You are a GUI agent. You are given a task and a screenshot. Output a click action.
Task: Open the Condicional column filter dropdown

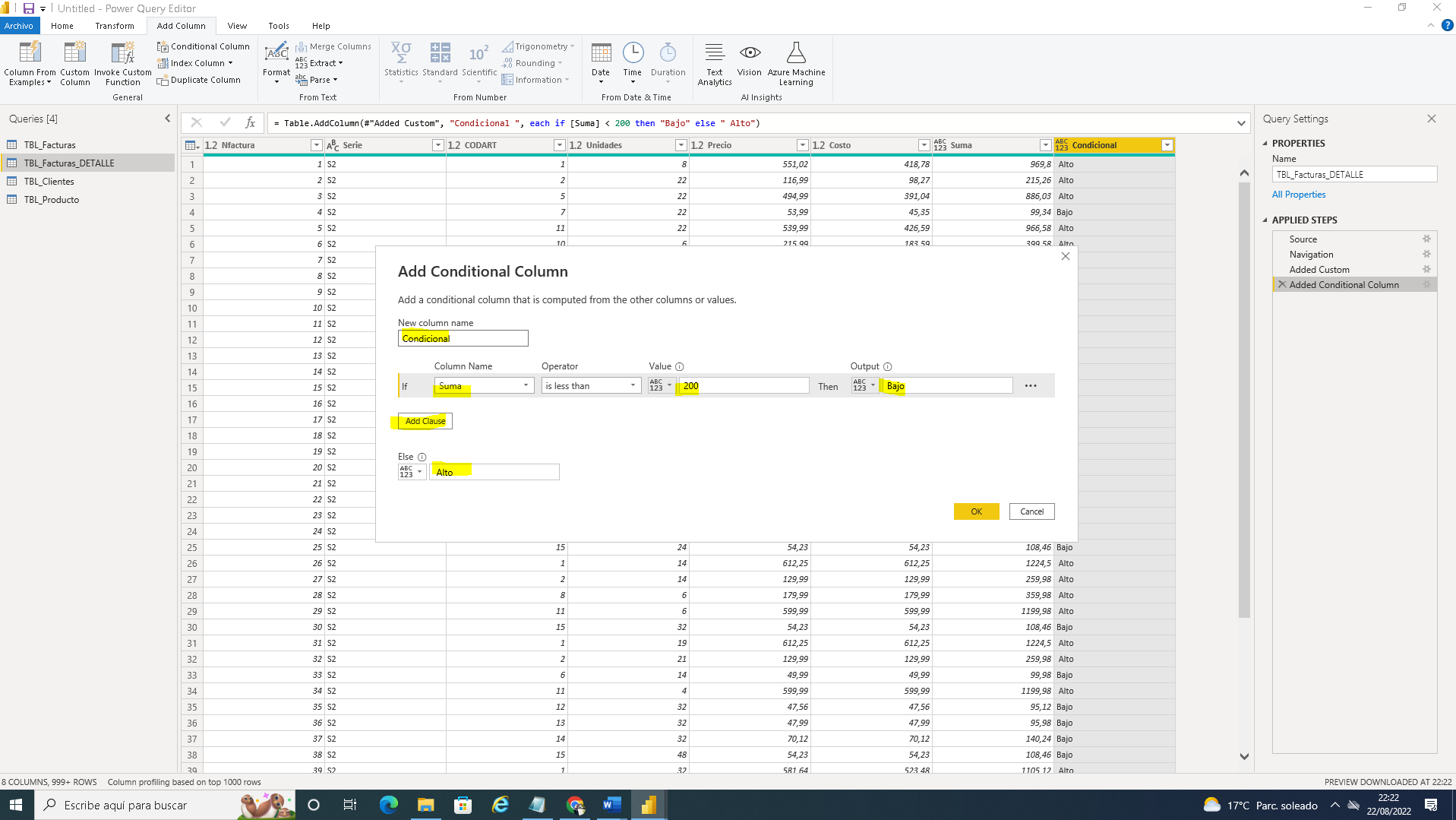pyautogui.click(x=1167, y=145)
